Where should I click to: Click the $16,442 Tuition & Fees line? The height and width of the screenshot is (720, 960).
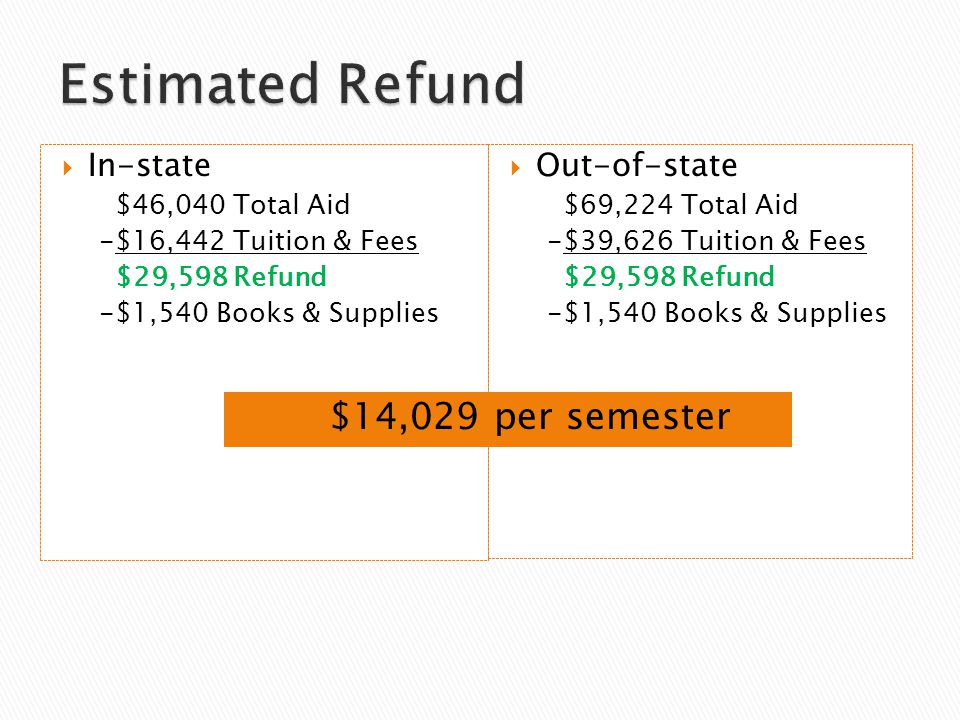click(x=260, y=241)
